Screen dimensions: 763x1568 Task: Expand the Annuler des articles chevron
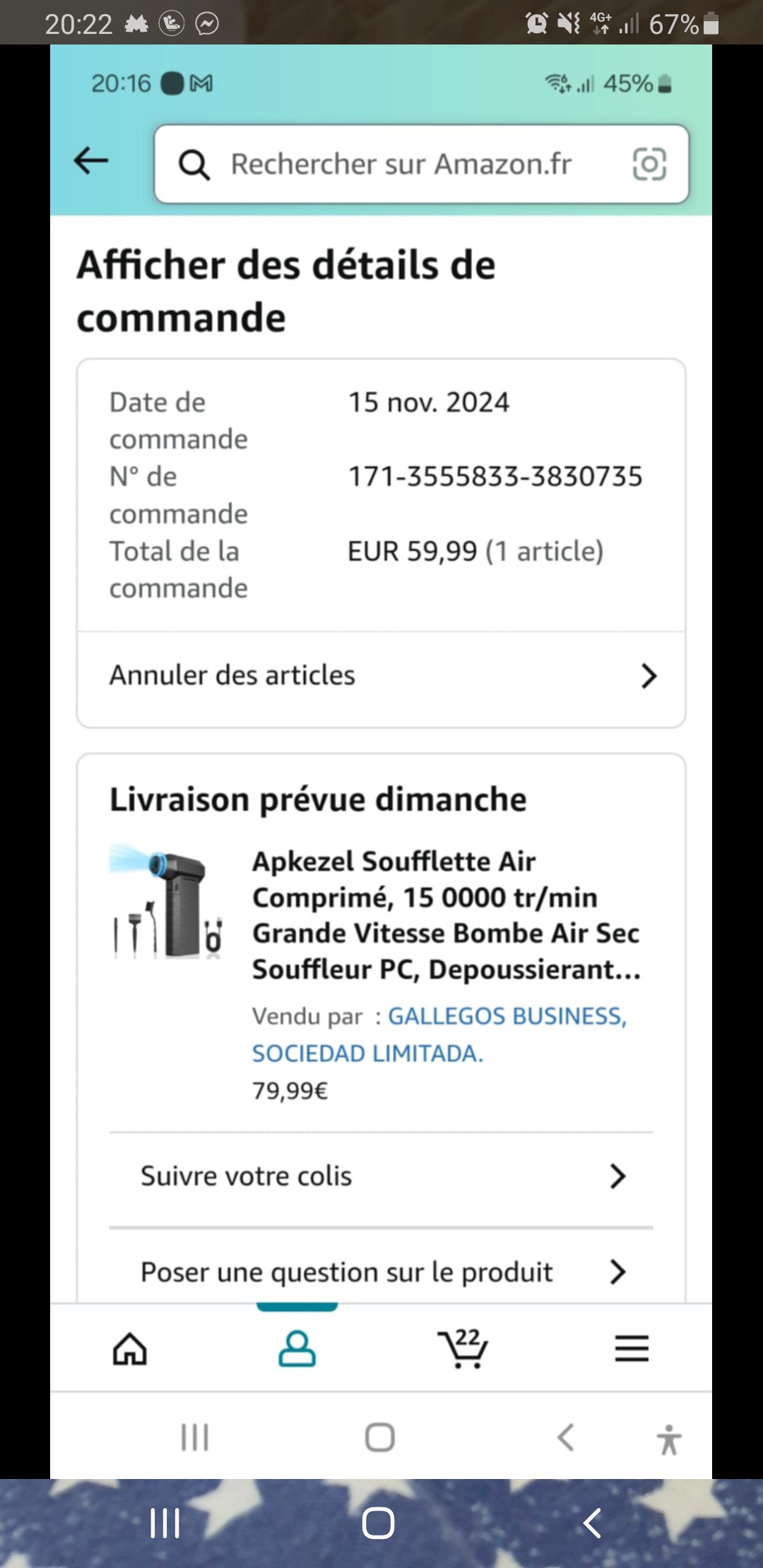[649, 676]
